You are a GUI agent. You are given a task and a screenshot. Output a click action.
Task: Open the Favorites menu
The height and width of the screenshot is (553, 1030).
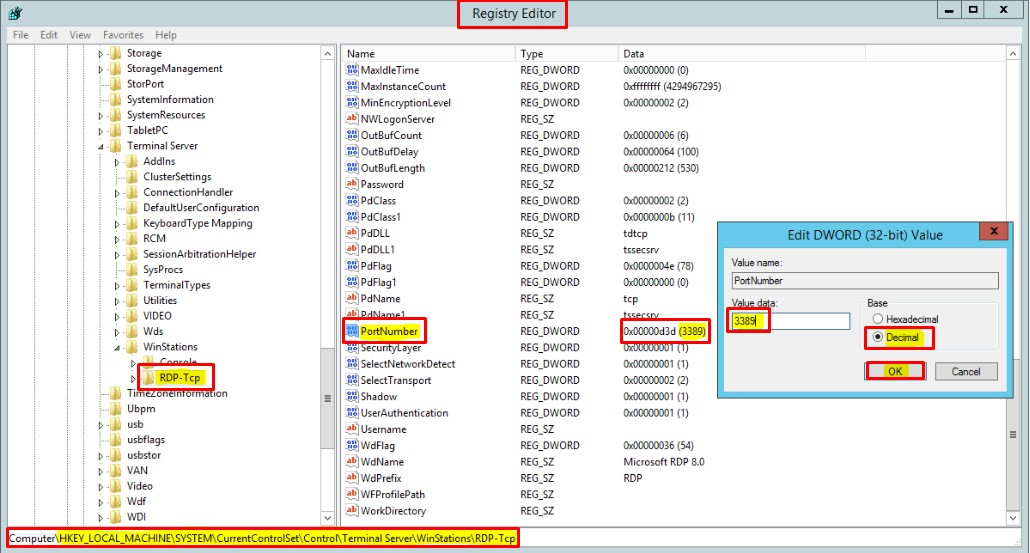point(123,35)
